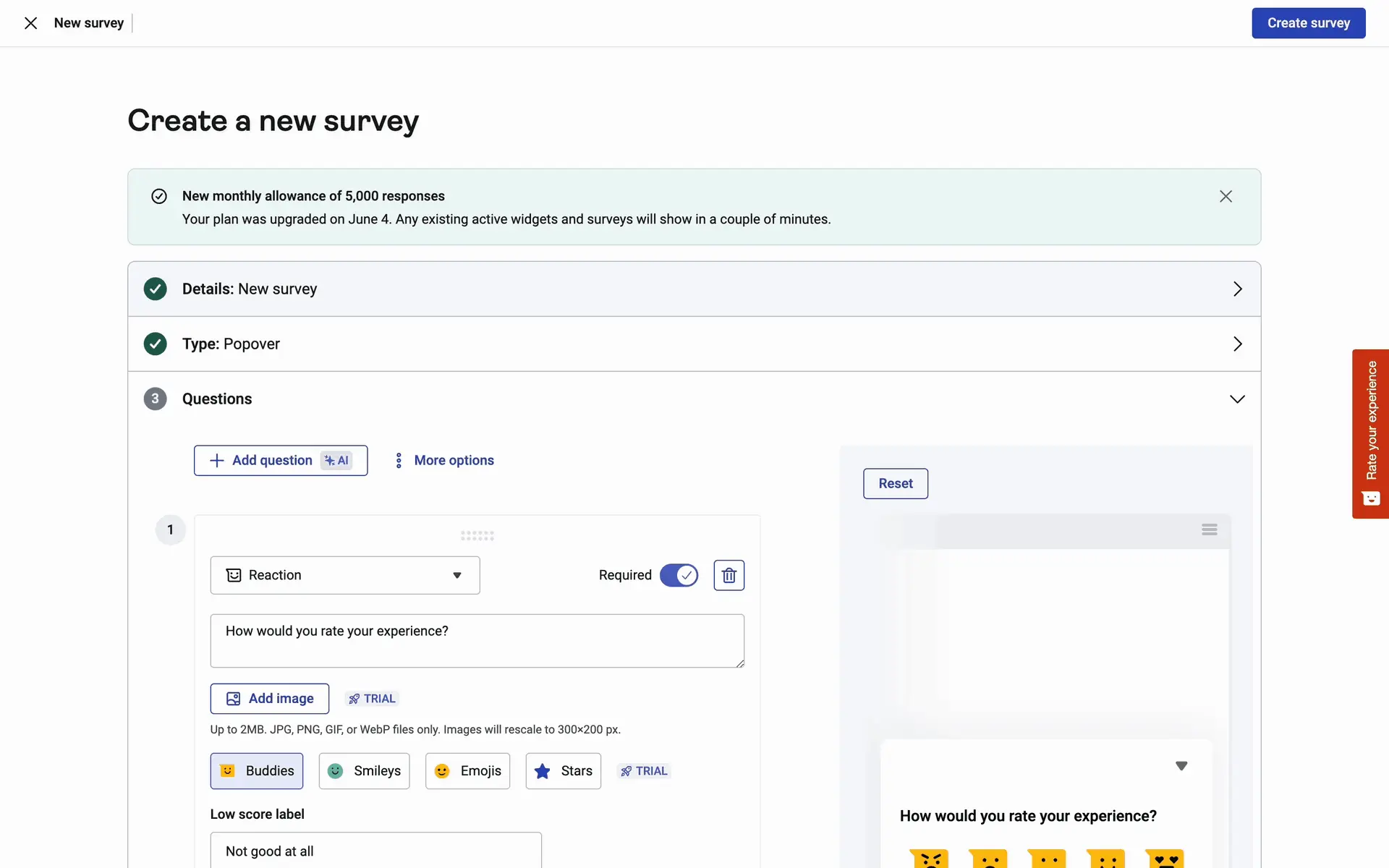Select the Buddies icon style
1389x868 pixels.
click(x=257, y=771)
